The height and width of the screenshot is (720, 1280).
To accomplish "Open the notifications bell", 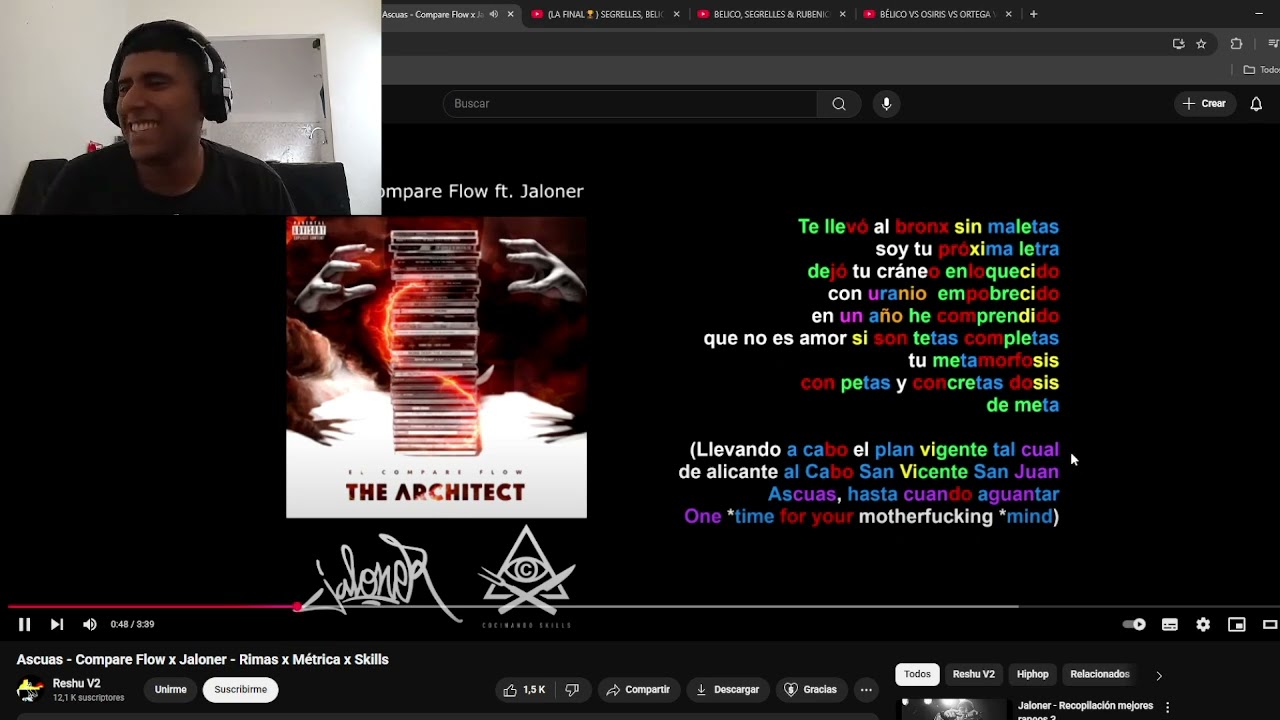I will tap(1256, 104).
